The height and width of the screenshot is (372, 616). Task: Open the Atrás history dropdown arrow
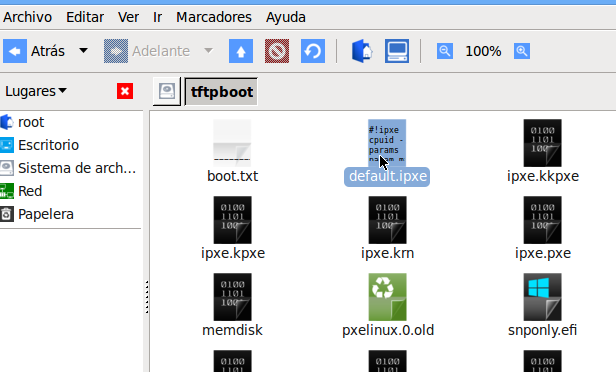(x=83, y=51)
